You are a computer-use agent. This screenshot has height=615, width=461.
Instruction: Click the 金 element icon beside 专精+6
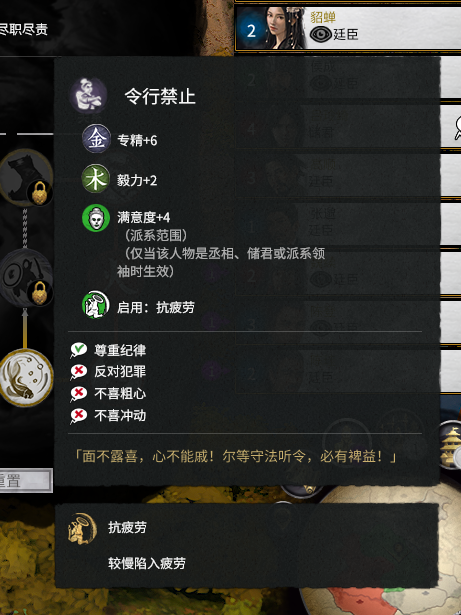[96, 139]
